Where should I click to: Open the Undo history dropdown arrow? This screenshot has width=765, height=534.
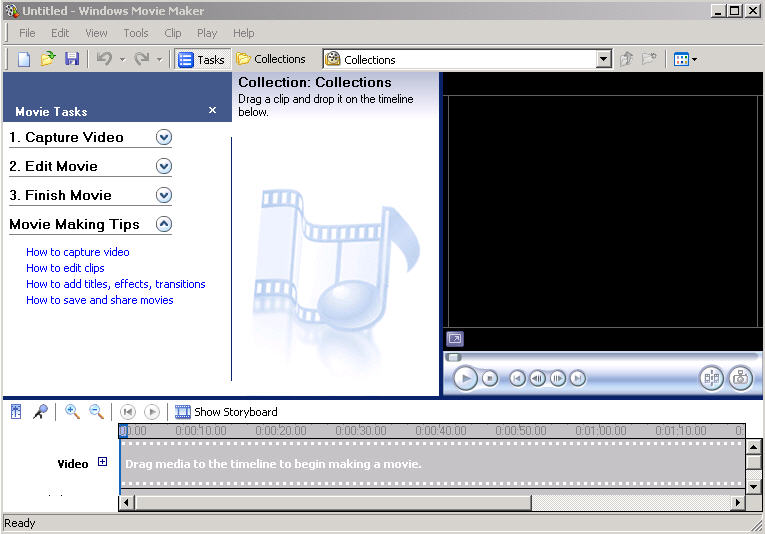tap(122, 59)
